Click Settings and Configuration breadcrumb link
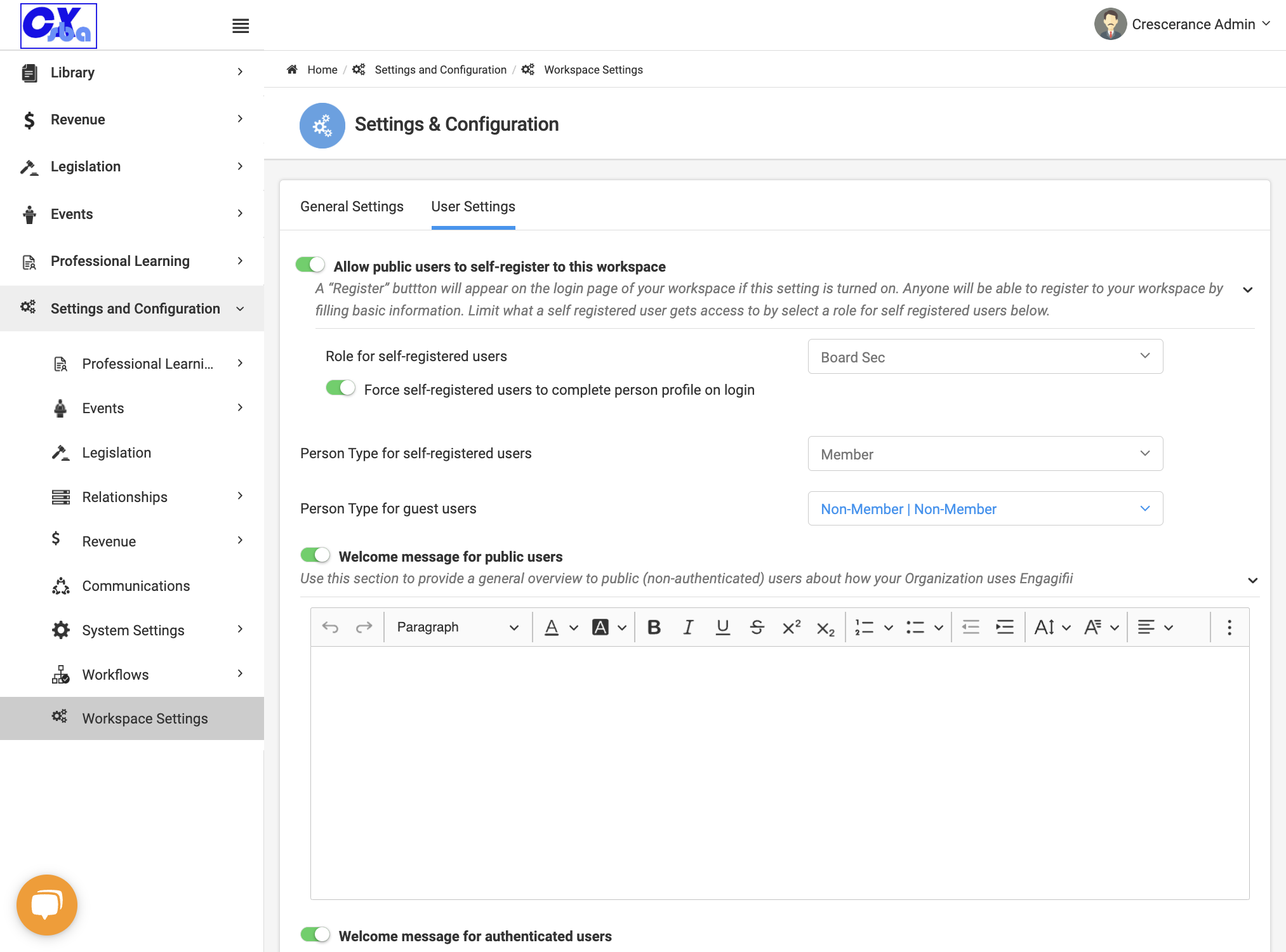The image size is (1286, 952). (441, 70)
